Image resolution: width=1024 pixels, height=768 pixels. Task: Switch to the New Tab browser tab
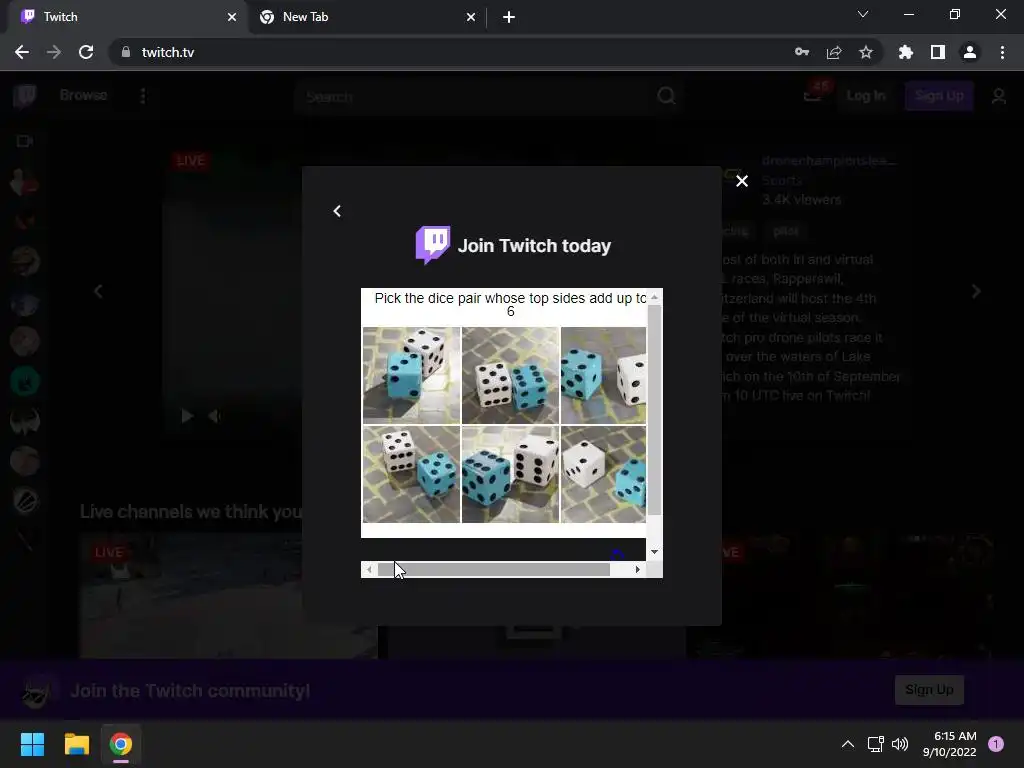tap(366, 17)
